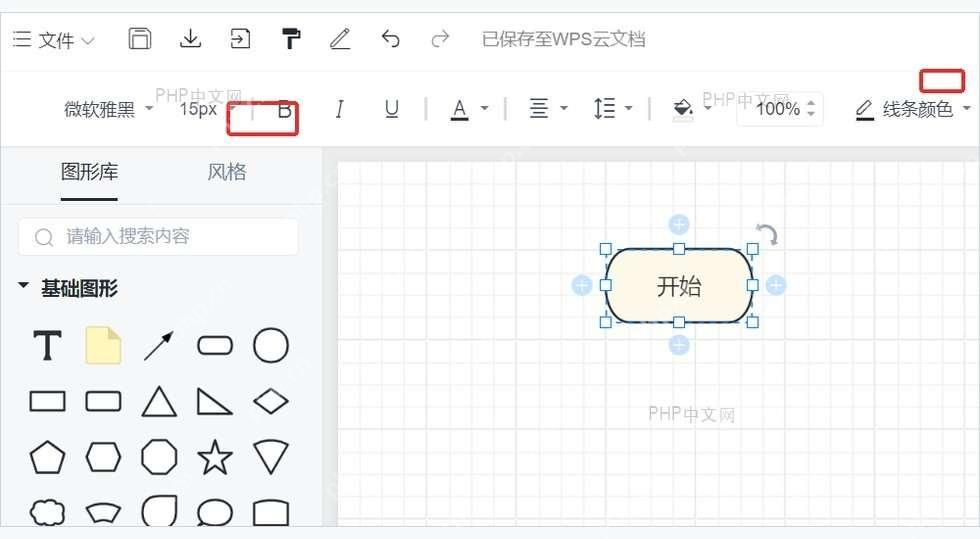Open the font color dropdown arrow
The image size is (980, 539).
[484, 108]
